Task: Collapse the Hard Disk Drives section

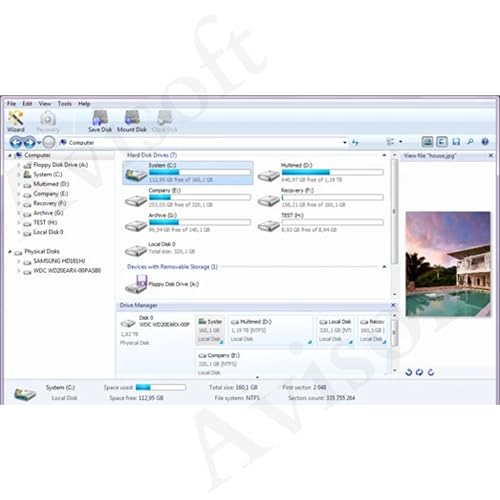Action: (384, 155)
